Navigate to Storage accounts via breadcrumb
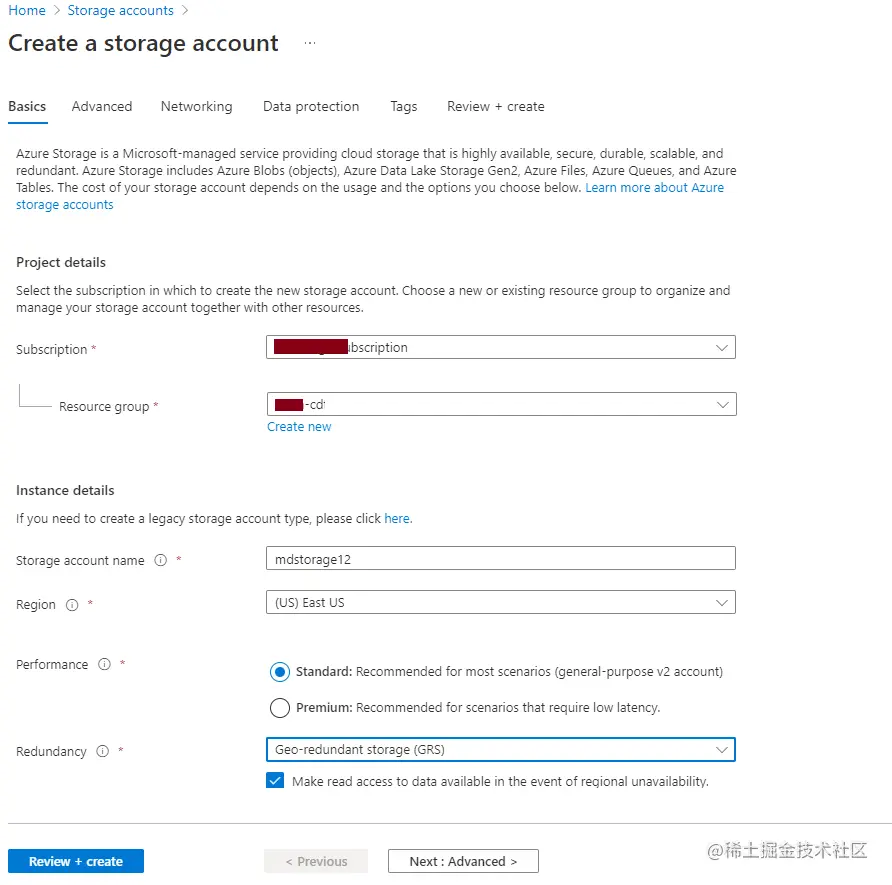892x885 pixels. coord(120,10)
